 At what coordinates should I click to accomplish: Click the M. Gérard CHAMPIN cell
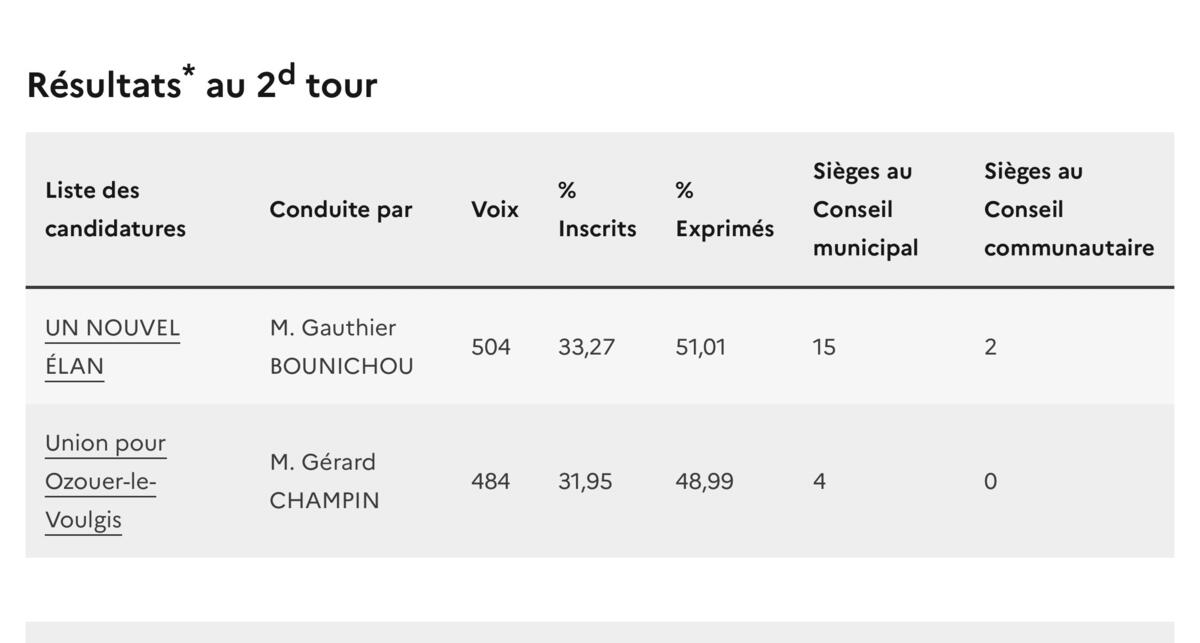click(324, 481)
